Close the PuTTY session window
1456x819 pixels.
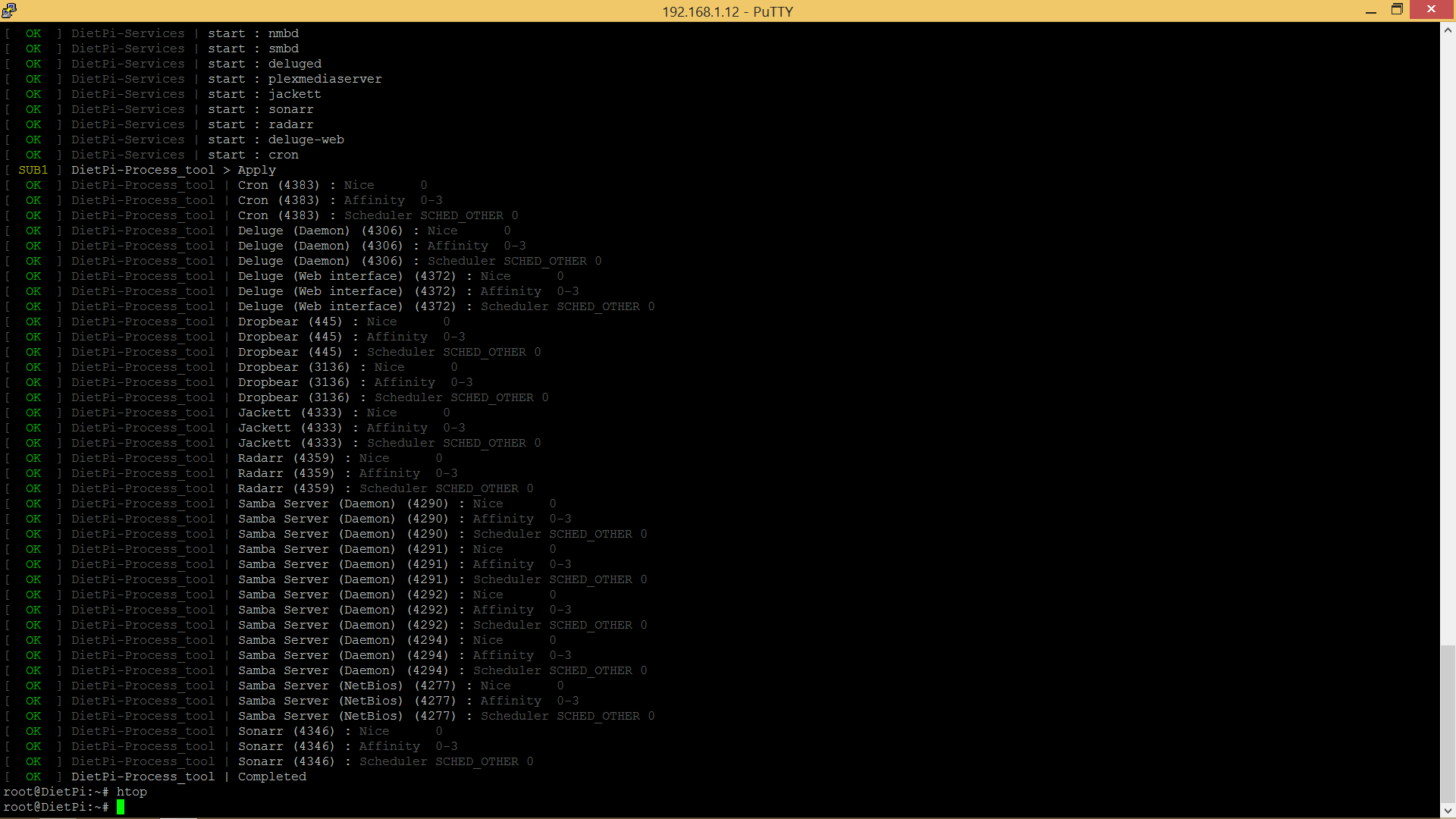click(1431, 10)
